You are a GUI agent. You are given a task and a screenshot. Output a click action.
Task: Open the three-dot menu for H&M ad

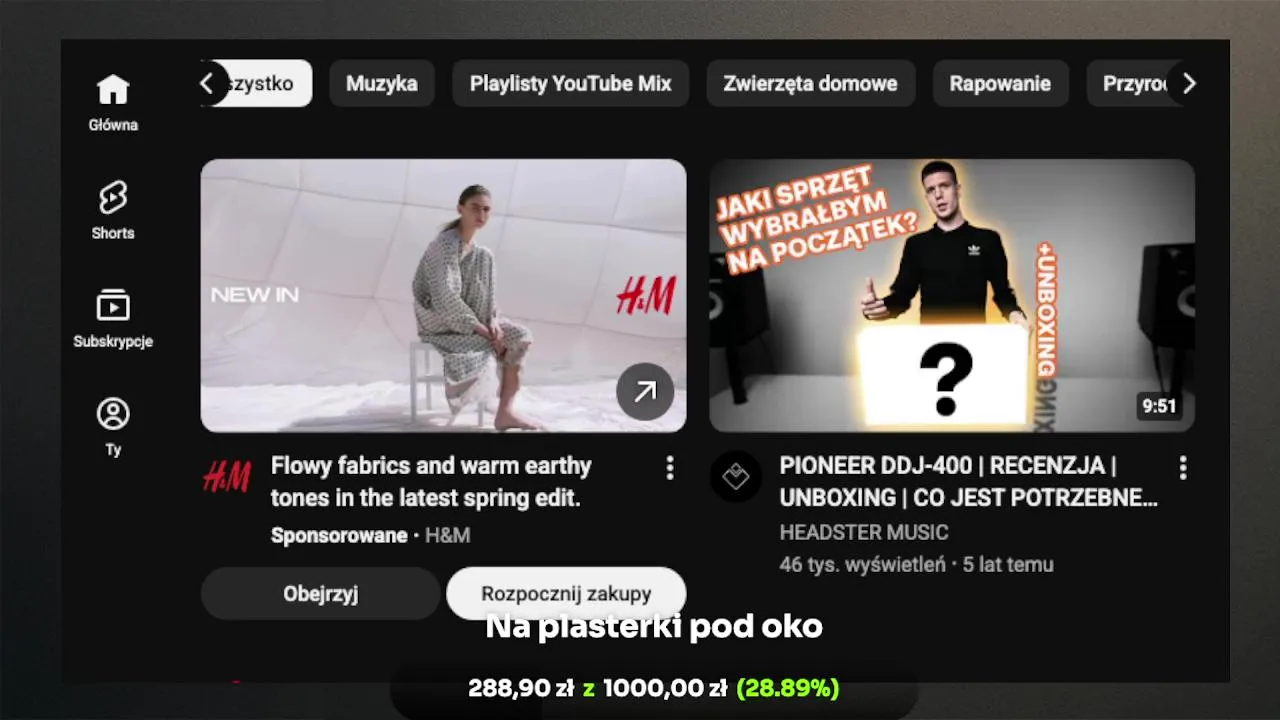[x=670, y=467]
